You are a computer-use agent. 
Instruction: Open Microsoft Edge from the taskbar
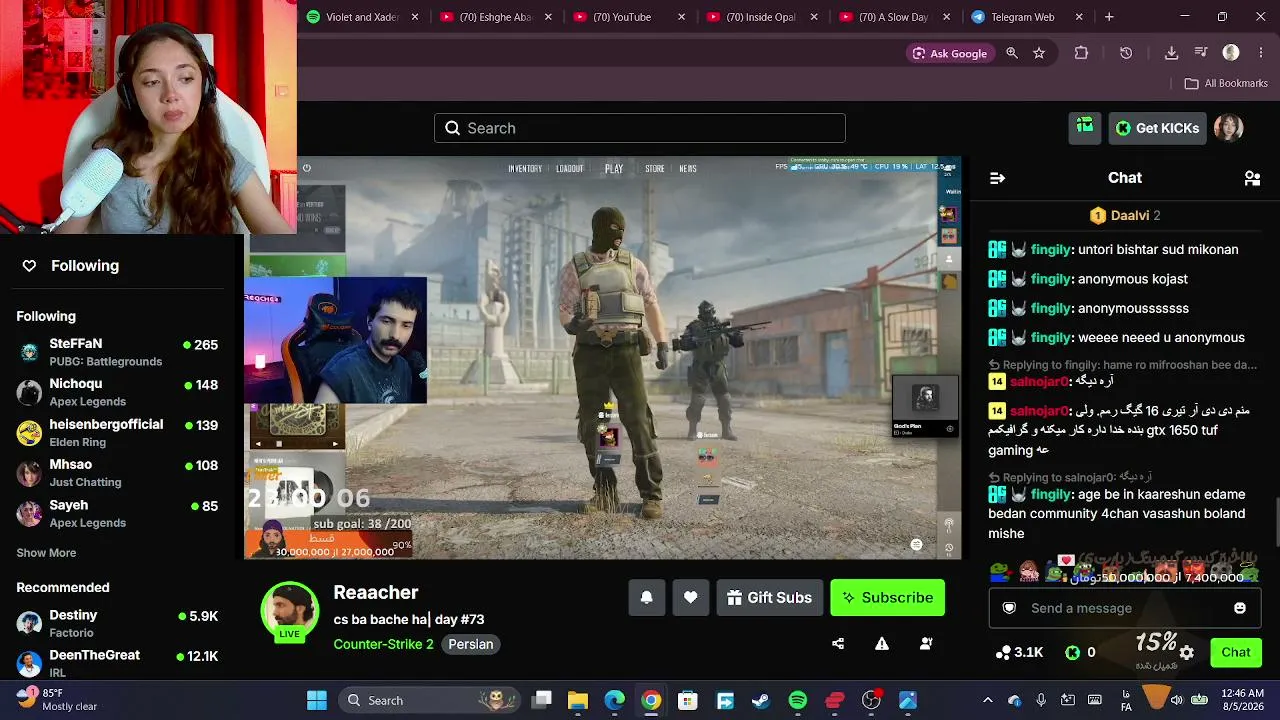(x=614, y=700)
